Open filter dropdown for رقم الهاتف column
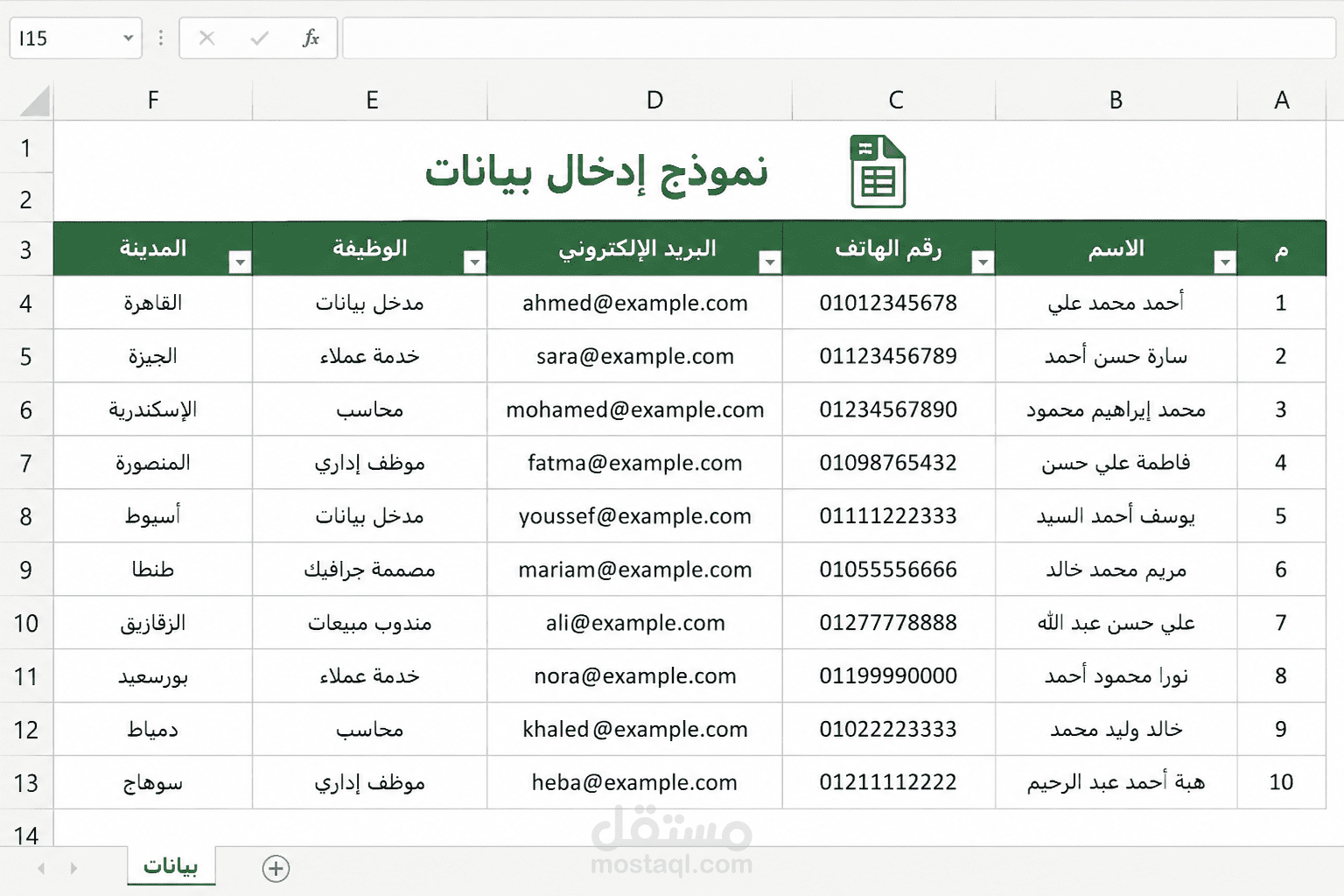This screenshot has width=1344, height=896. pyautogui.click(x=983, y=262)
